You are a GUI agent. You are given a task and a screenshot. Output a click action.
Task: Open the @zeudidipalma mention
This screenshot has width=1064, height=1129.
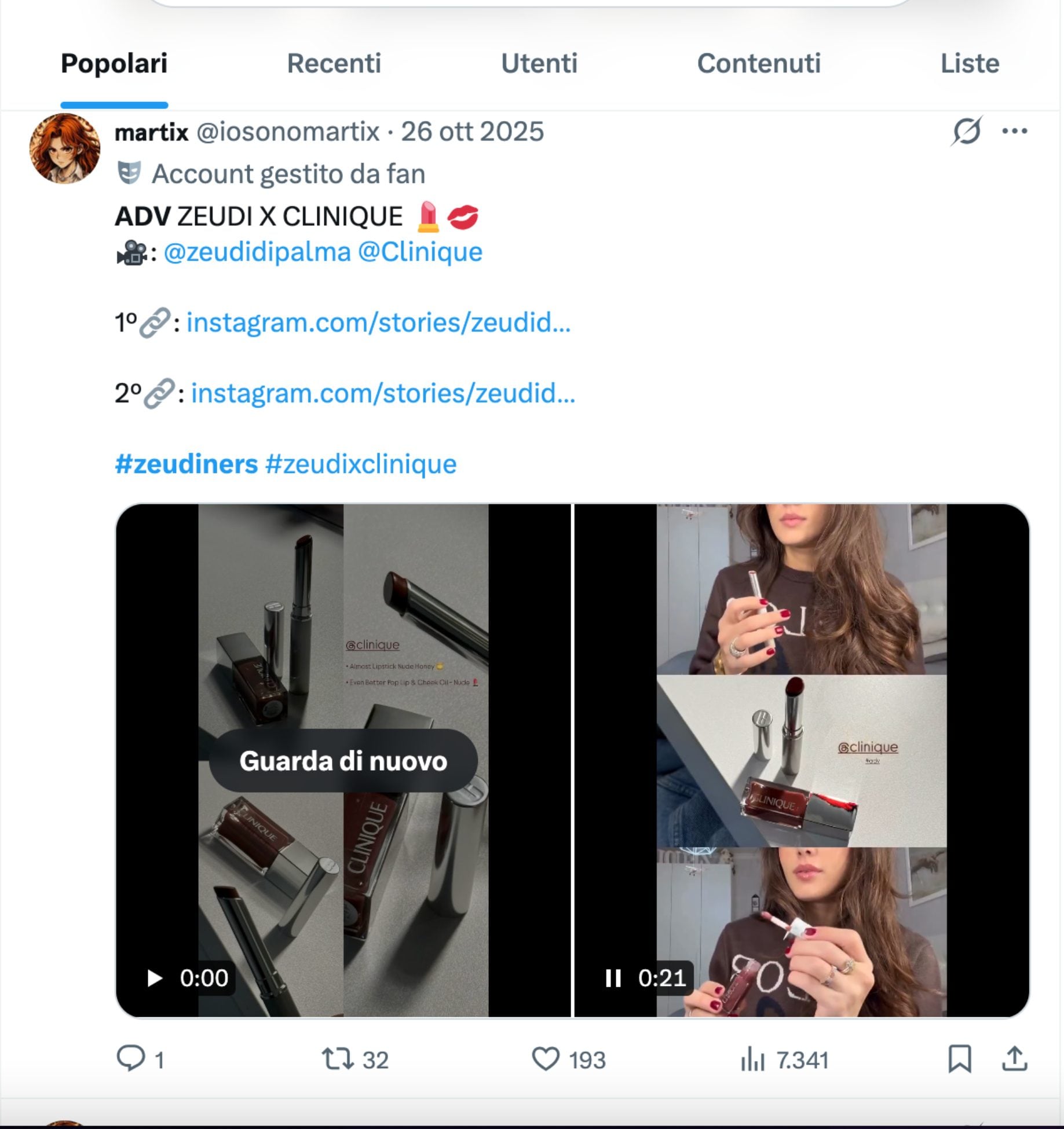pyautogui.click(x=257, y=252)
